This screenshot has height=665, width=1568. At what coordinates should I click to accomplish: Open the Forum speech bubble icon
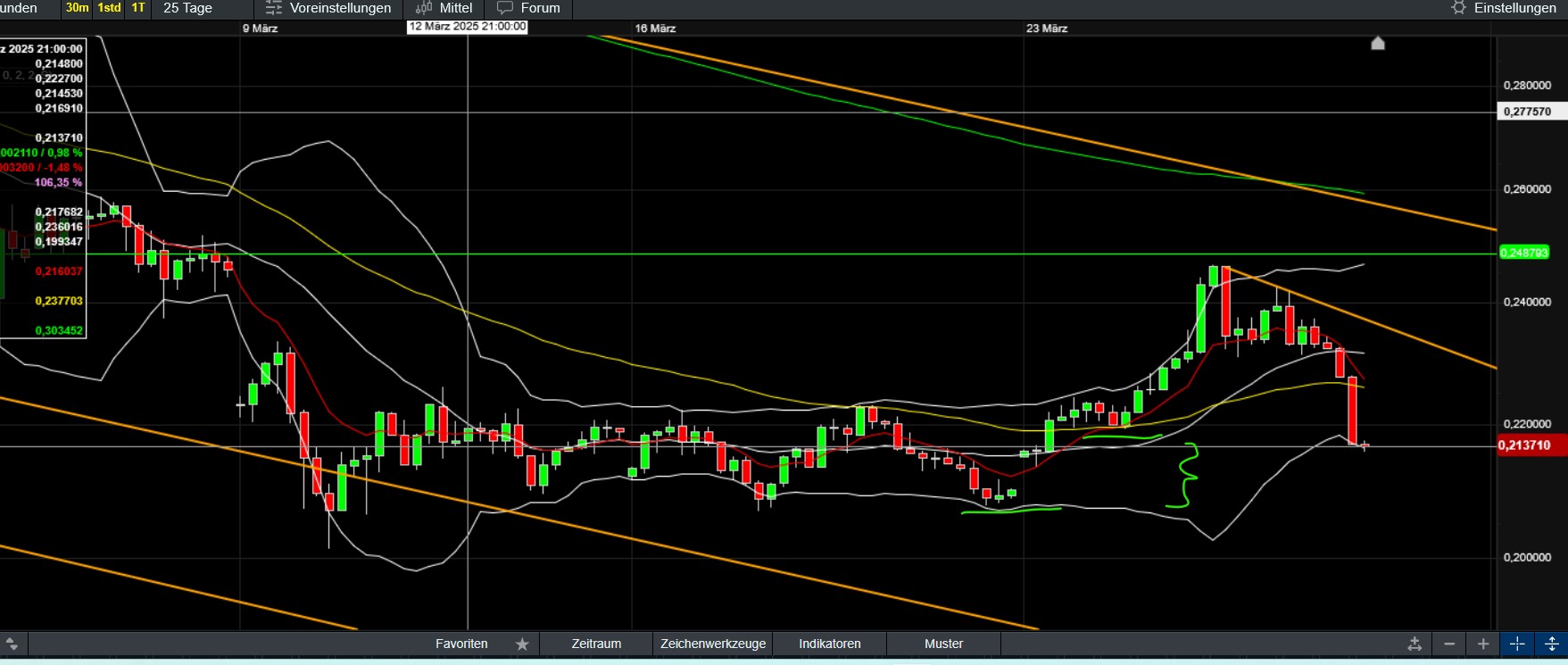click(505, 8)
